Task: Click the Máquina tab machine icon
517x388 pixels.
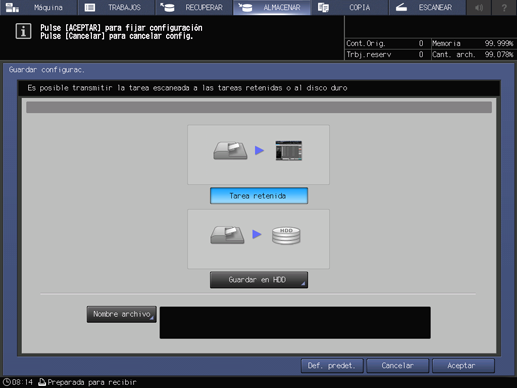Action: coord(12,7)
